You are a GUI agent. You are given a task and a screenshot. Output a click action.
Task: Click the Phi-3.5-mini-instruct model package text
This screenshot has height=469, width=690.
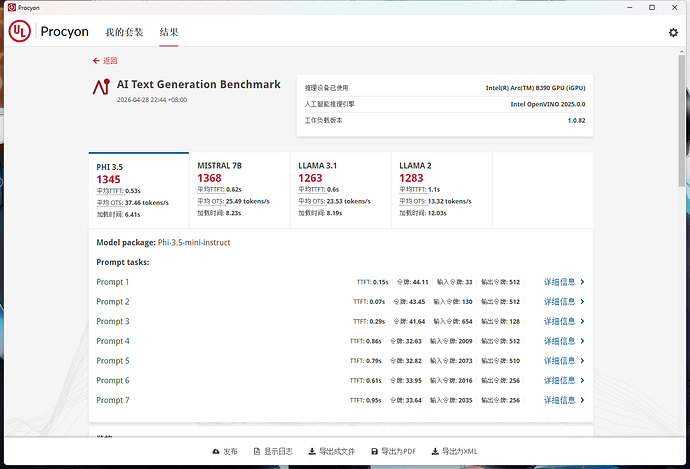[x=194, y=242]
